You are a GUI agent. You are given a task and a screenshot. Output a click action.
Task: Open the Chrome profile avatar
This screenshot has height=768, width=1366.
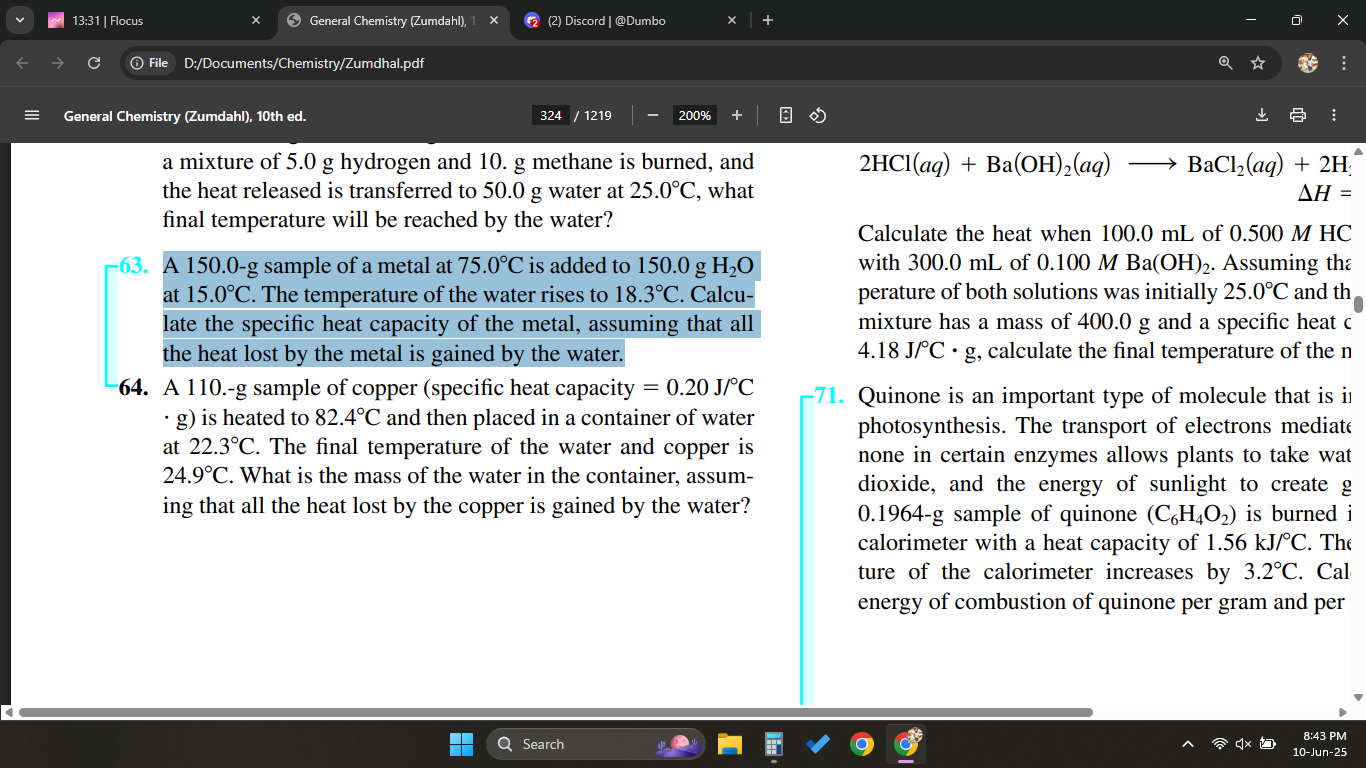pos(1308,63)
